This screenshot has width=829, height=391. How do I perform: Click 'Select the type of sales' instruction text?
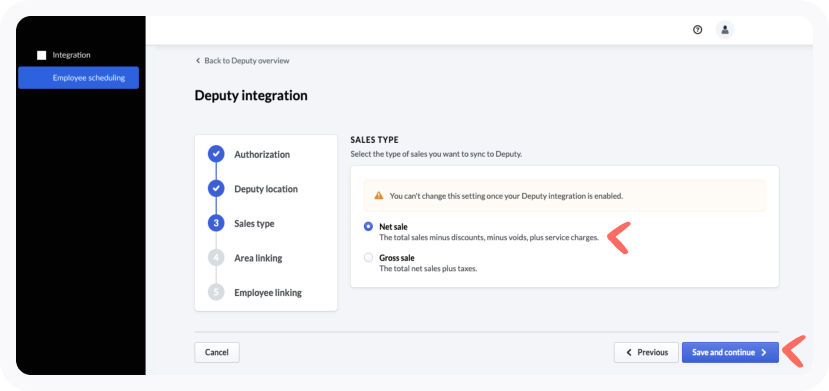point(436,155)
